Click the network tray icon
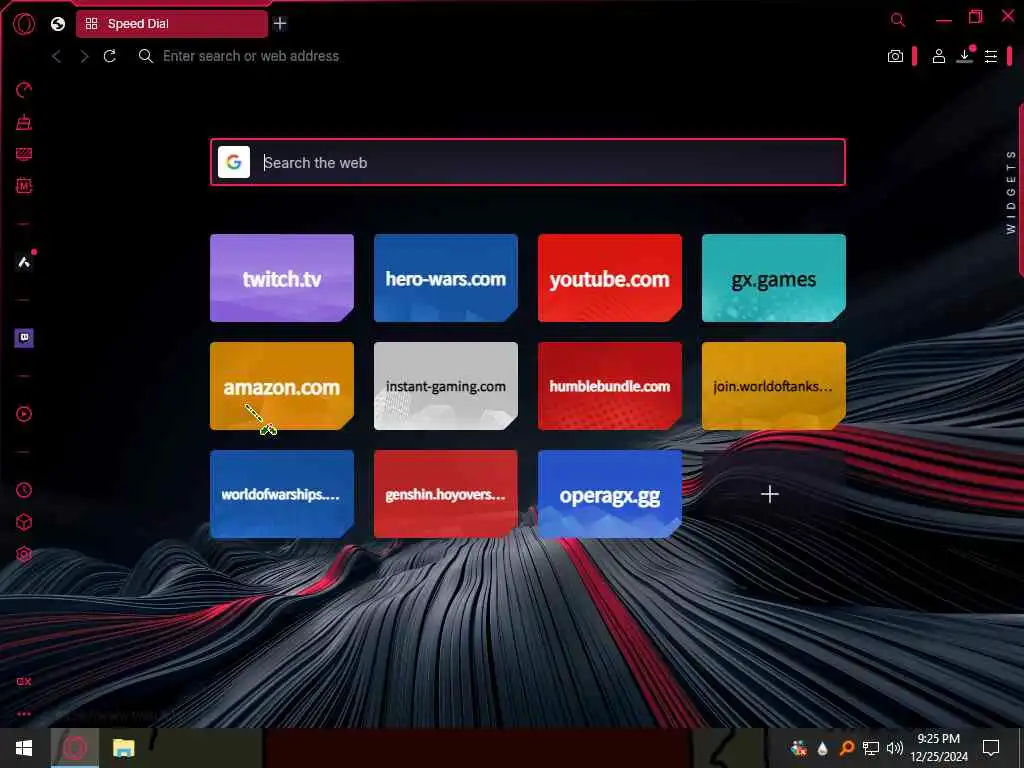Image resolution: width=1024 pixels, height=768 pixels. point(871,748)
